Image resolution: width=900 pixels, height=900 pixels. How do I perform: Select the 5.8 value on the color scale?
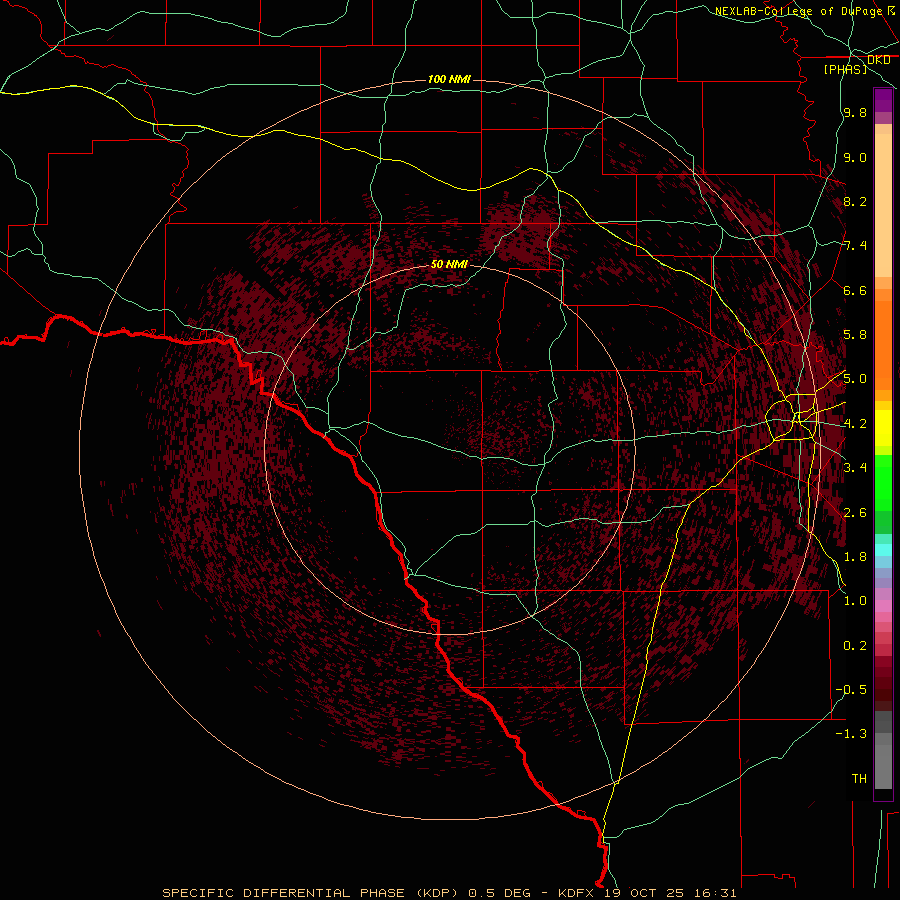click(x=855, y=335)
